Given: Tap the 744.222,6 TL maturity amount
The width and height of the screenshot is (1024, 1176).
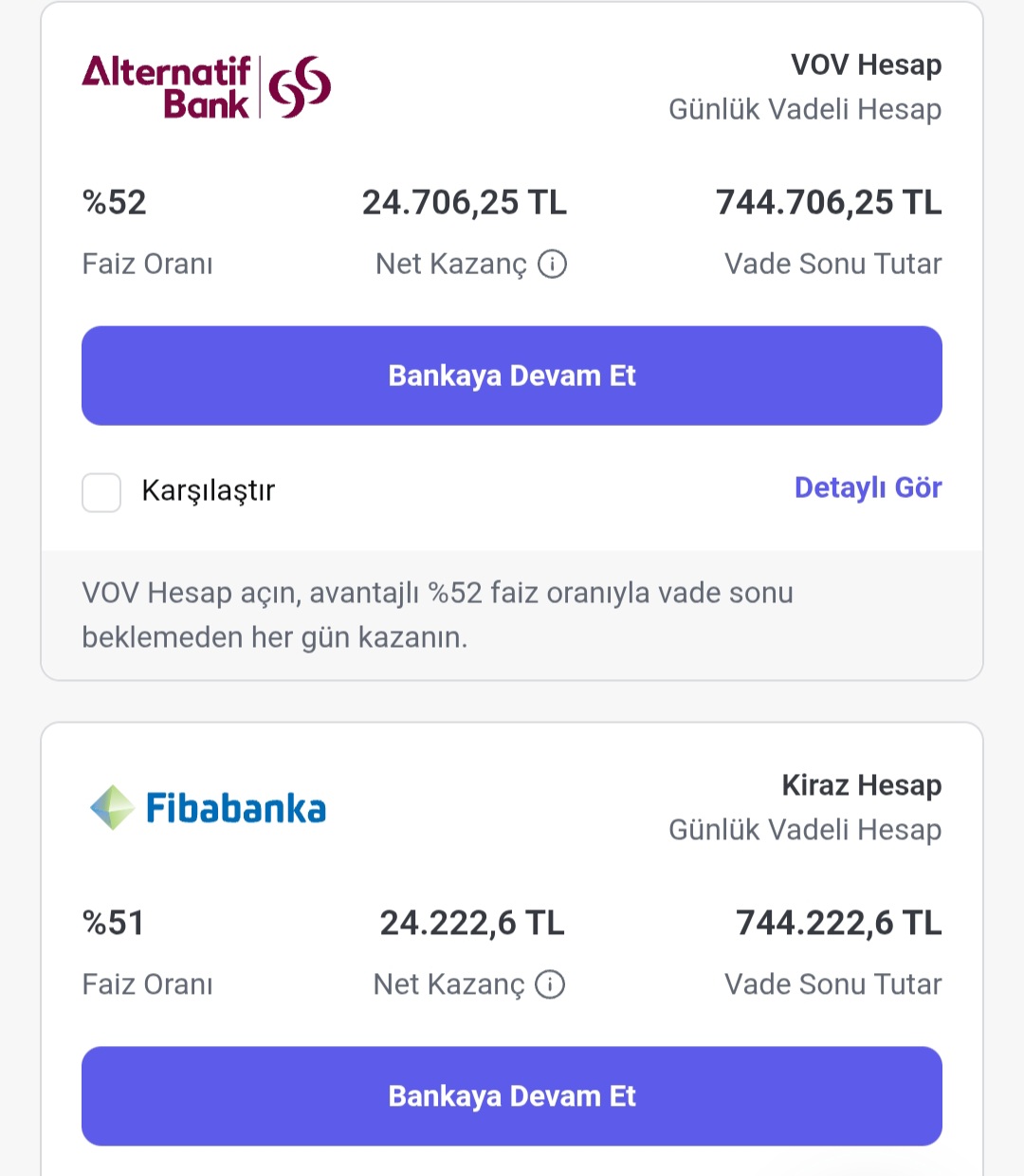Looking at the screenshot, I should click(839, 924).
